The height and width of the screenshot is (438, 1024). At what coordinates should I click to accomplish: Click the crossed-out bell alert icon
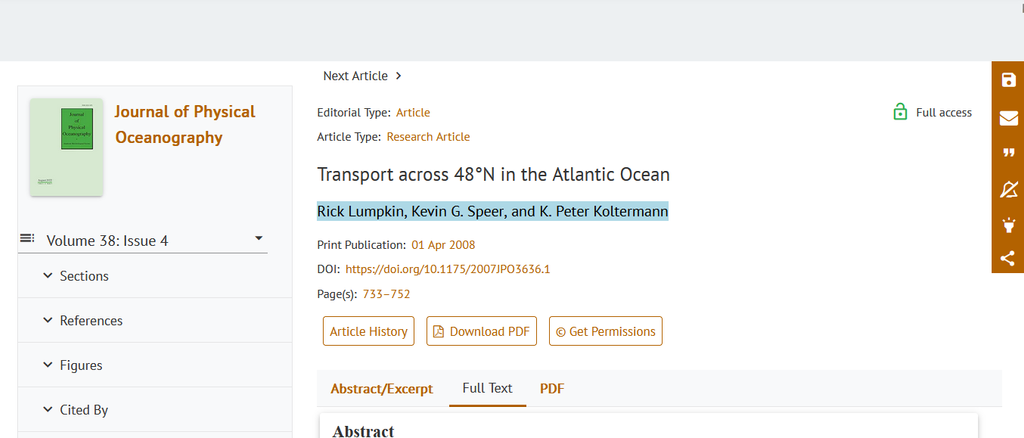coord(1008,189)
